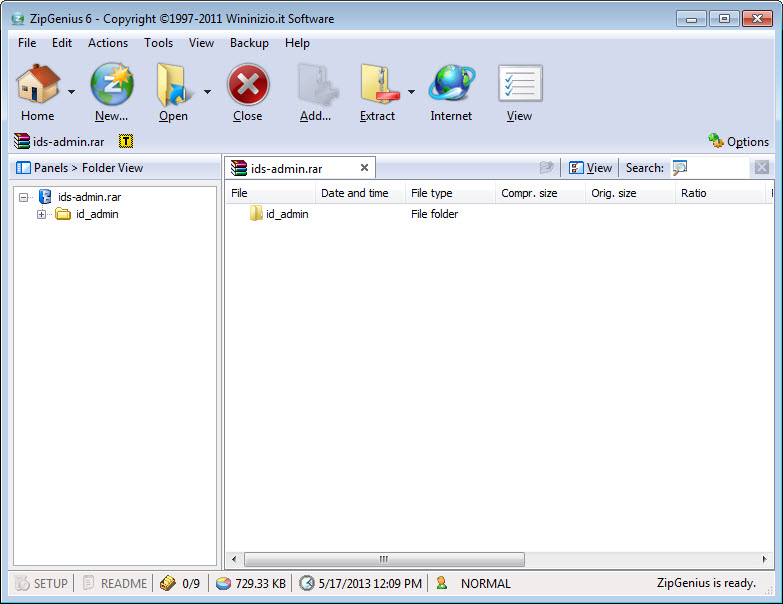Expand id_admin tree node
This screenshot has width=783, height=604.
click(41, 215)
